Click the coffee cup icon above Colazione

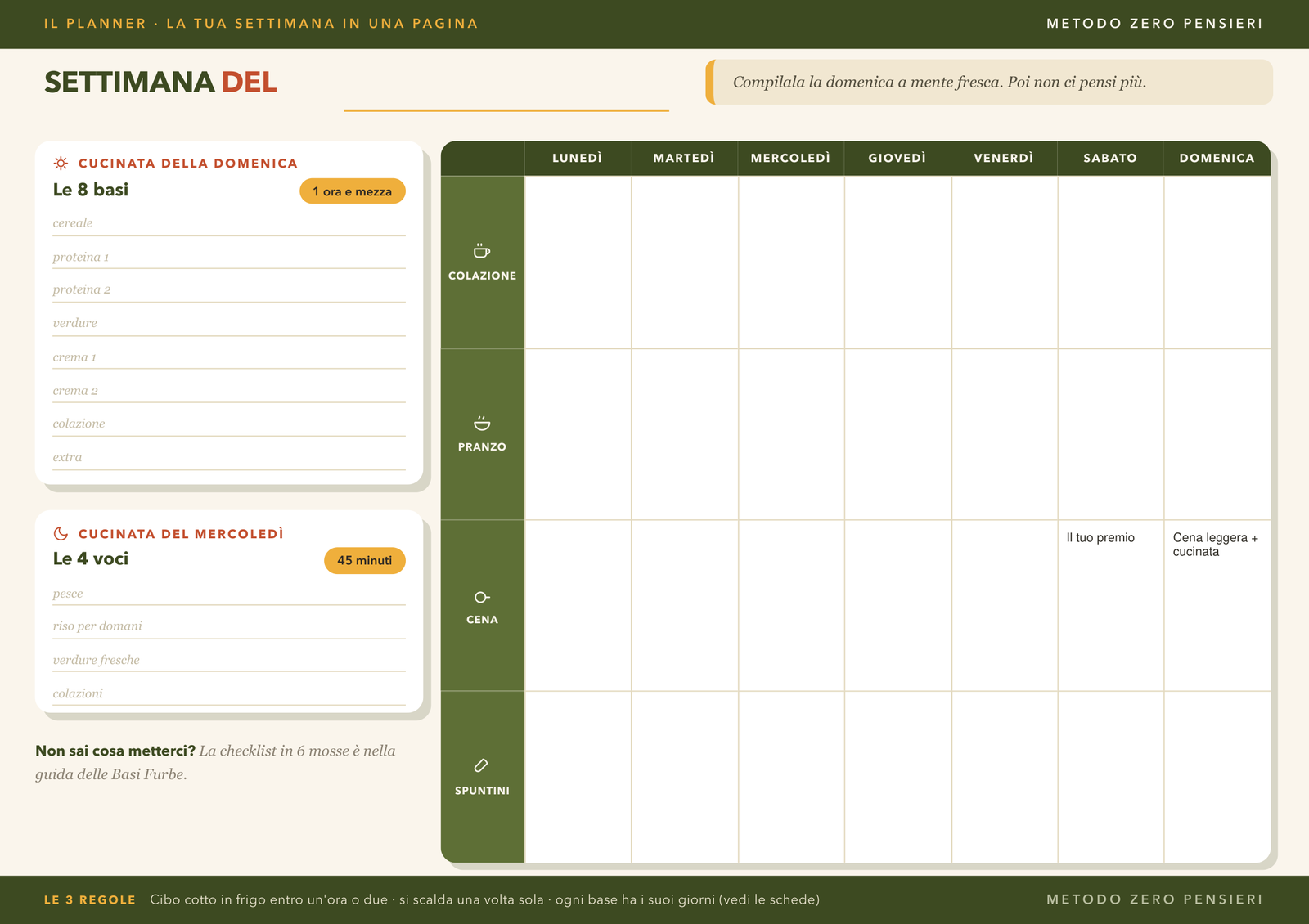[482, 250]
